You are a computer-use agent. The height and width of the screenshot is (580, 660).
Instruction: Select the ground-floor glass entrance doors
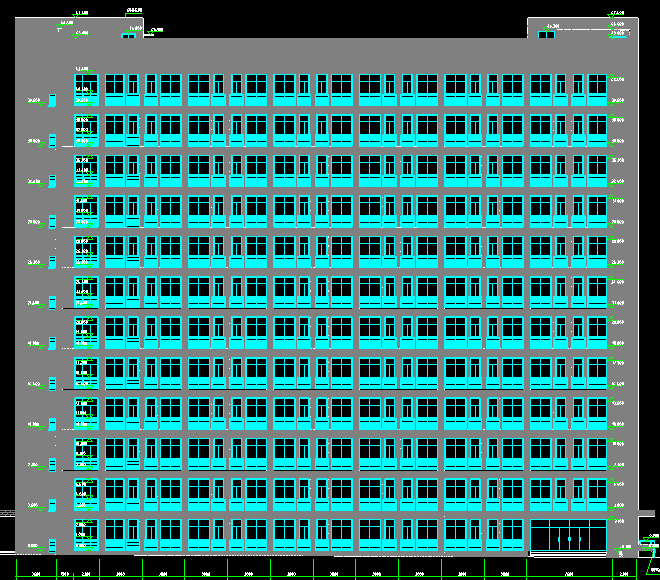coord(568,535)
